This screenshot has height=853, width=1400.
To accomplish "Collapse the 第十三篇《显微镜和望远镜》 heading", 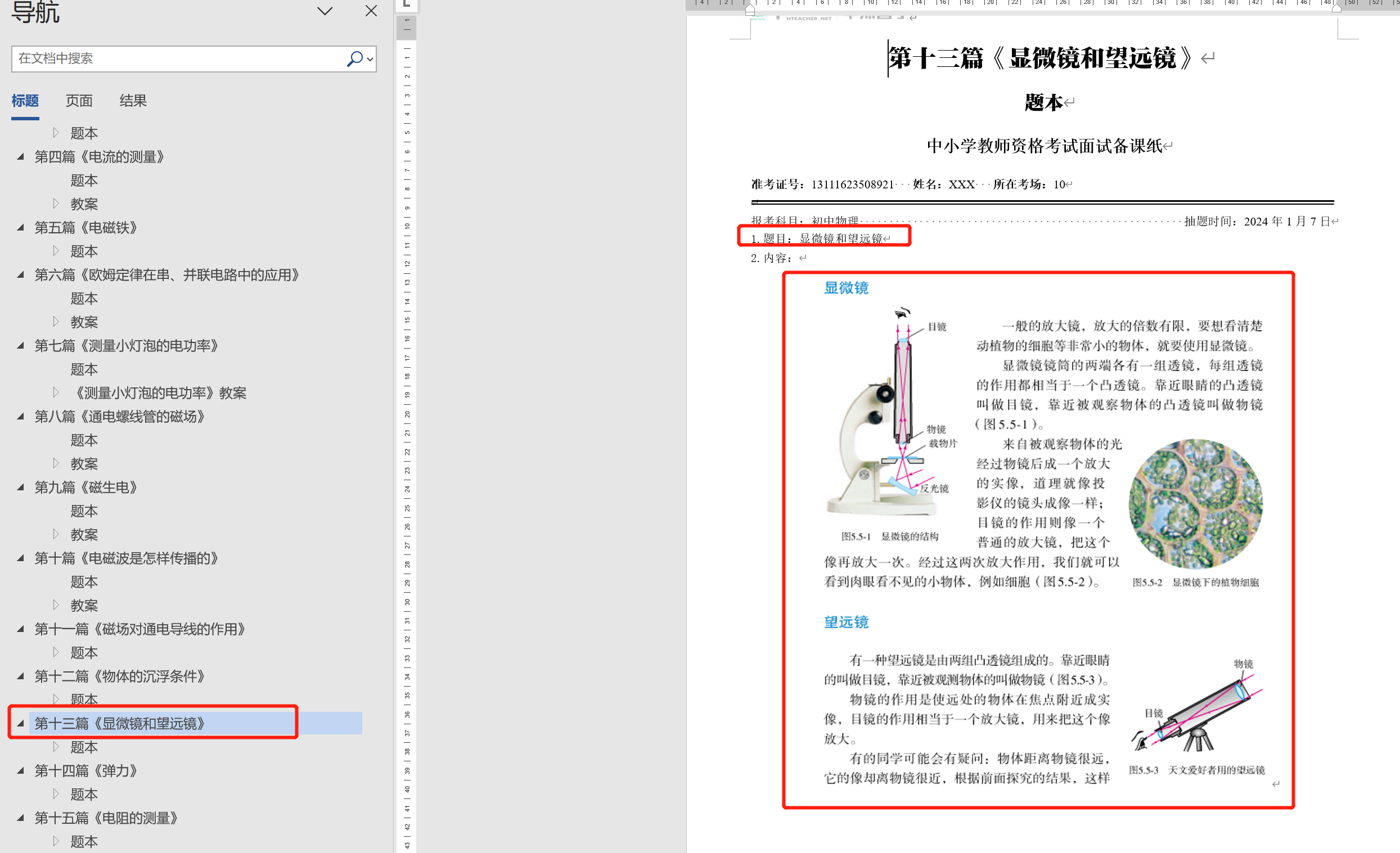I will (20, 723).
